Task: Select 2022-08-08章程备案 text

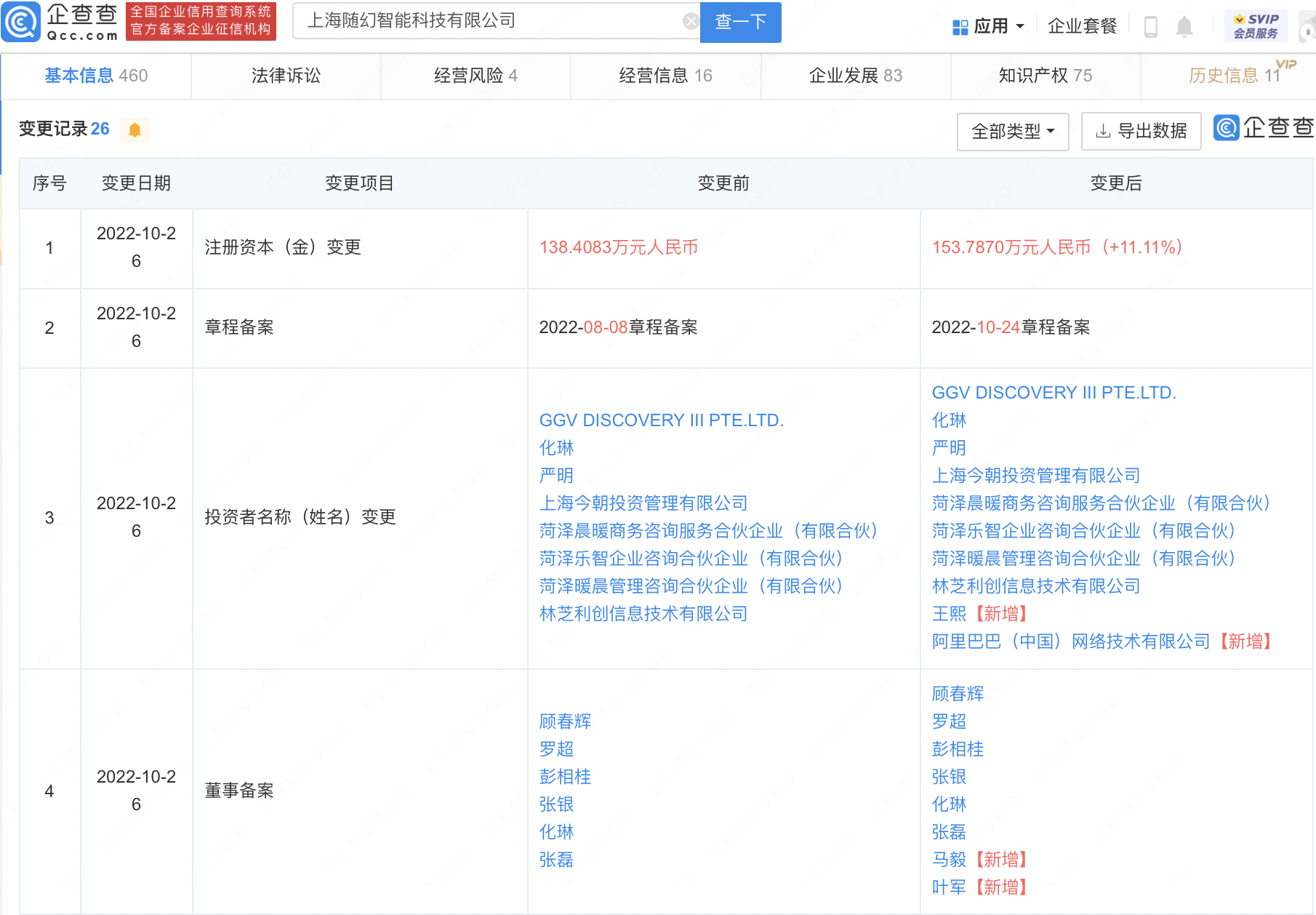Action: pos(618,327)
